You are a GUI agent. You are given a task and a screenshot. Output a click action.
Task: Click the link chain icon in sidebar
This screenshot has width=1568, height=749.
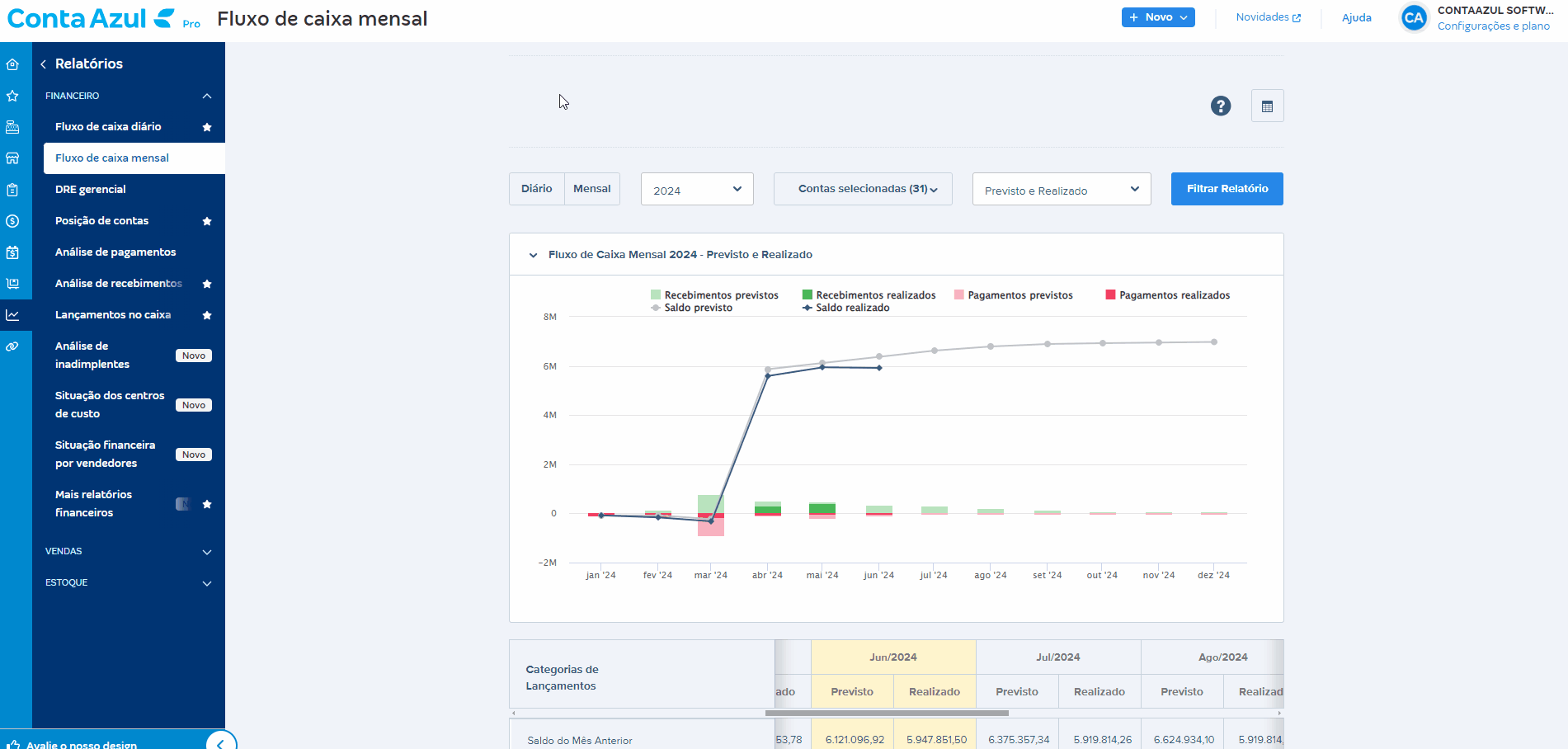(12, 346)
